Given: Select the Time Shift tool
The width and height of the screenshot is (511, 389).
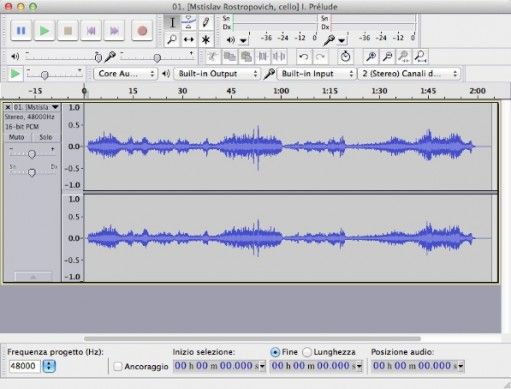Looking at the screenshot, I should [x=189, y=39].
